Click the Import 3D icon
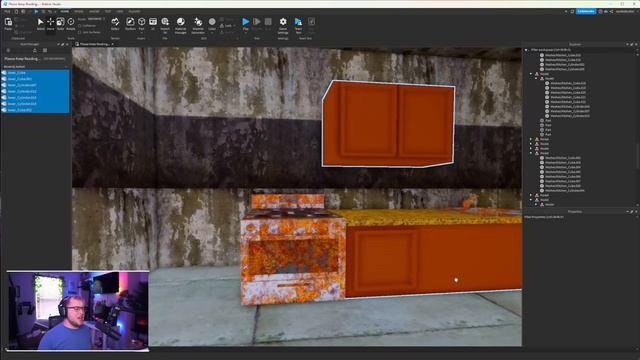The height and width of the screenshot is (360, 640). coord(165,24)
